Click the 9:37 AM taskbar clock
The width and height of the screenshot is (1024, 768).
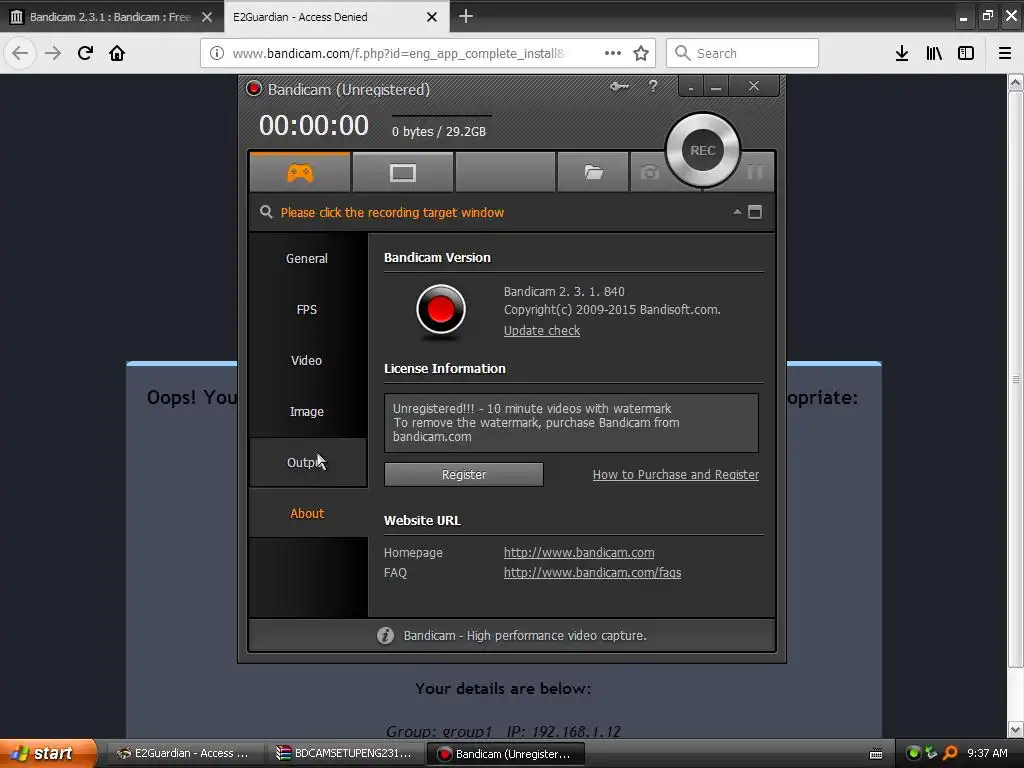pyautogui.click(x=987, y=753)
